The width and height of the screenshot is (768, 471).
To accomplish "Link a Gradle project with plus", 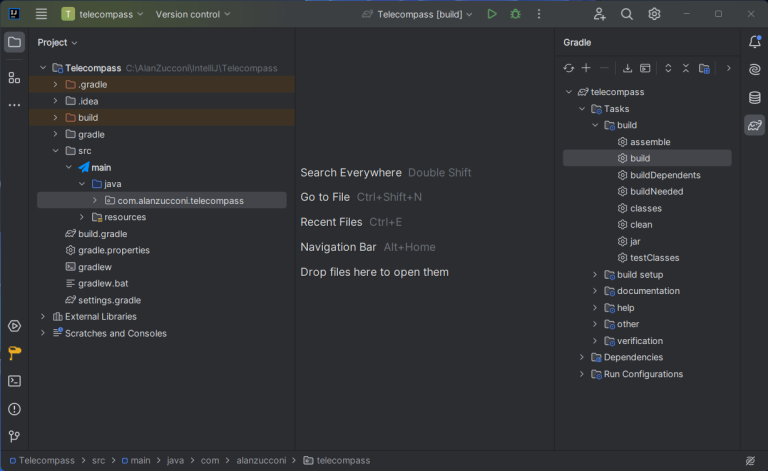I will 586,68.
